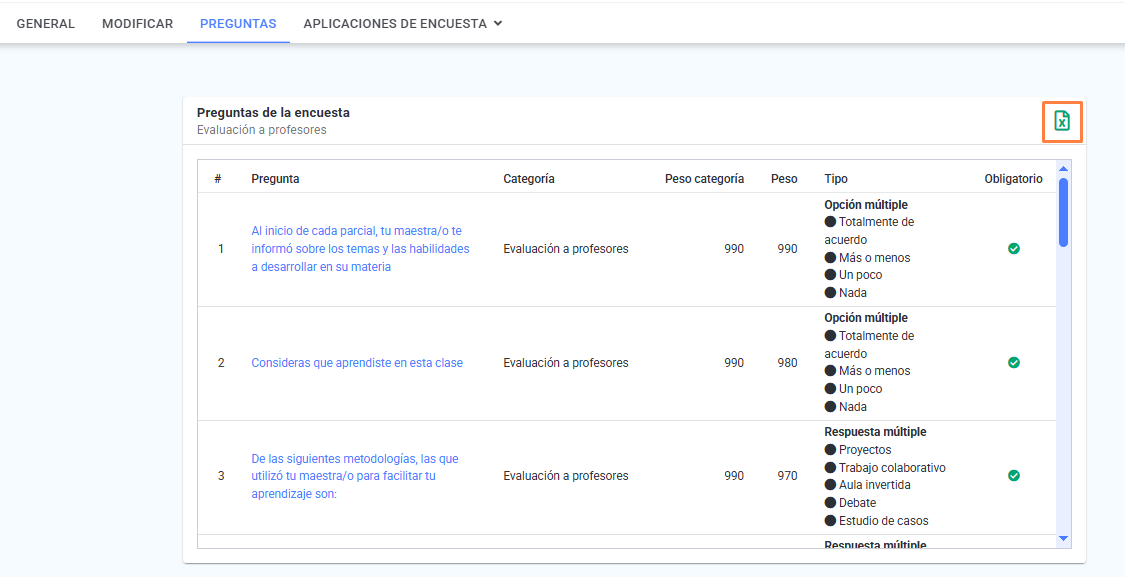
Task: Click the Obligatorio checkmark for question 1
Action: [x=1014, y=249]
